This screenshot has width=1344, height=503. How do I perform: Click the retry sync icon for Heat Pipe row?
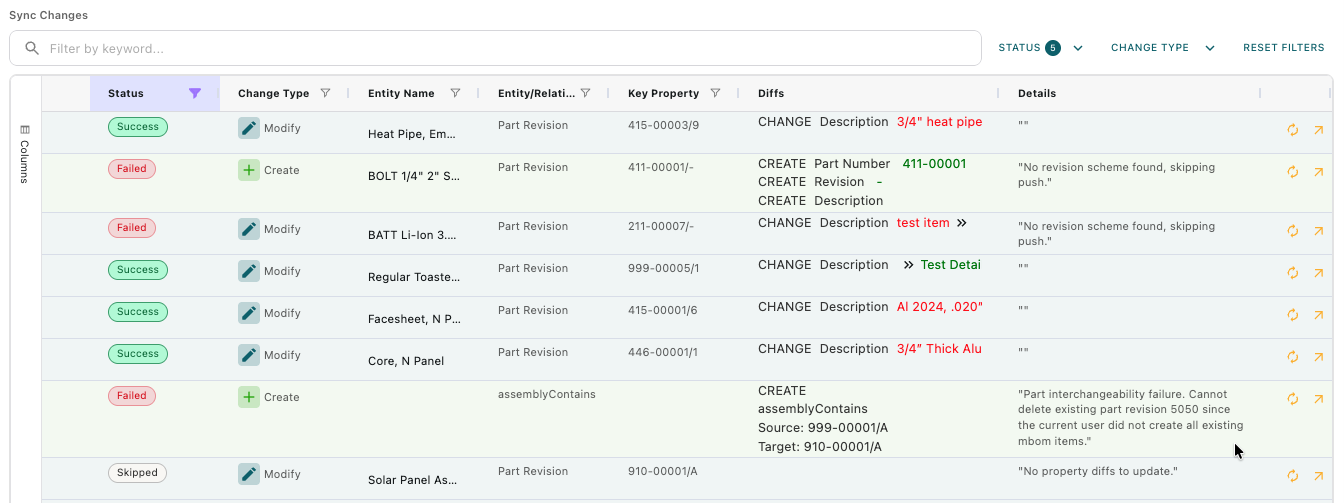(x=1292, y=130)
